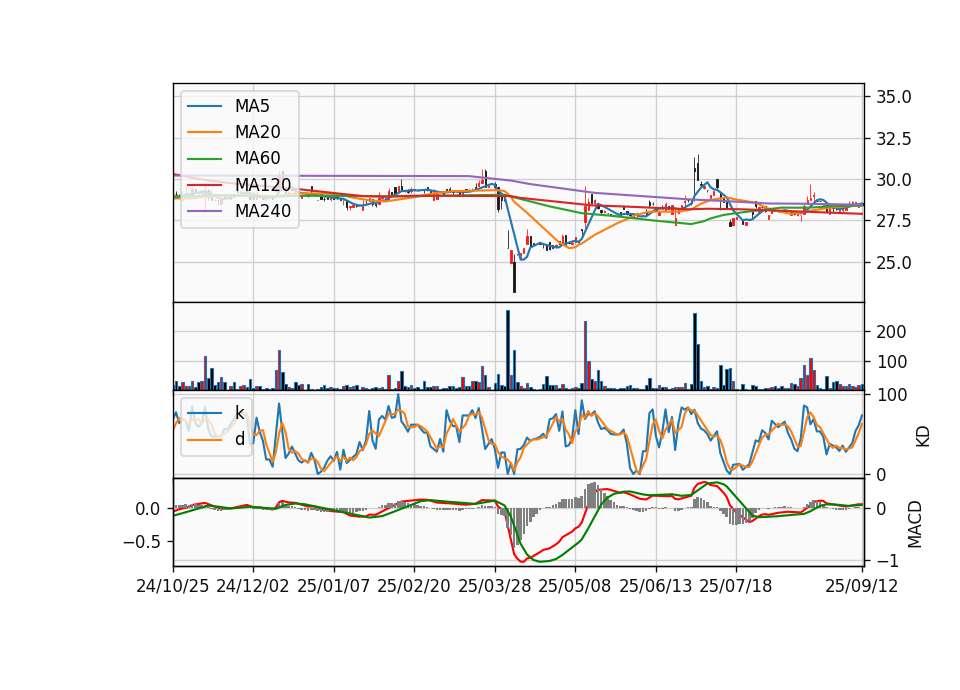Click the orange MA20 legend line sample
Screen dimensions: 960x690
(x=204, y=132)
